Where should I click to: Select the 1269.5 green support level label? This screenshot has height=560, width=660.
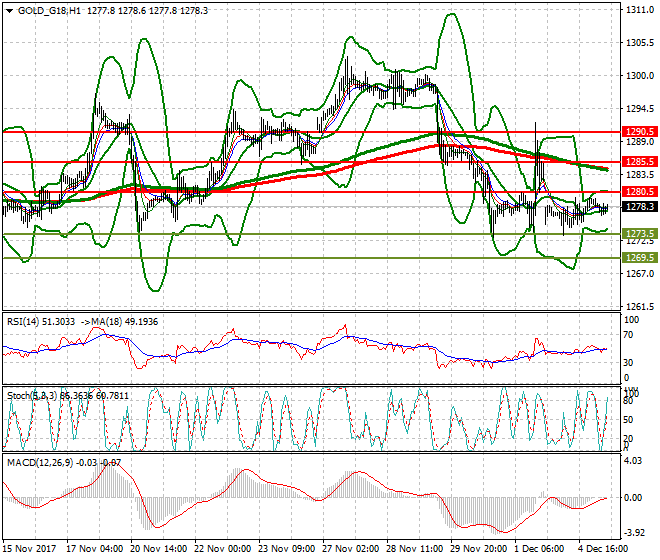[639, 257]
